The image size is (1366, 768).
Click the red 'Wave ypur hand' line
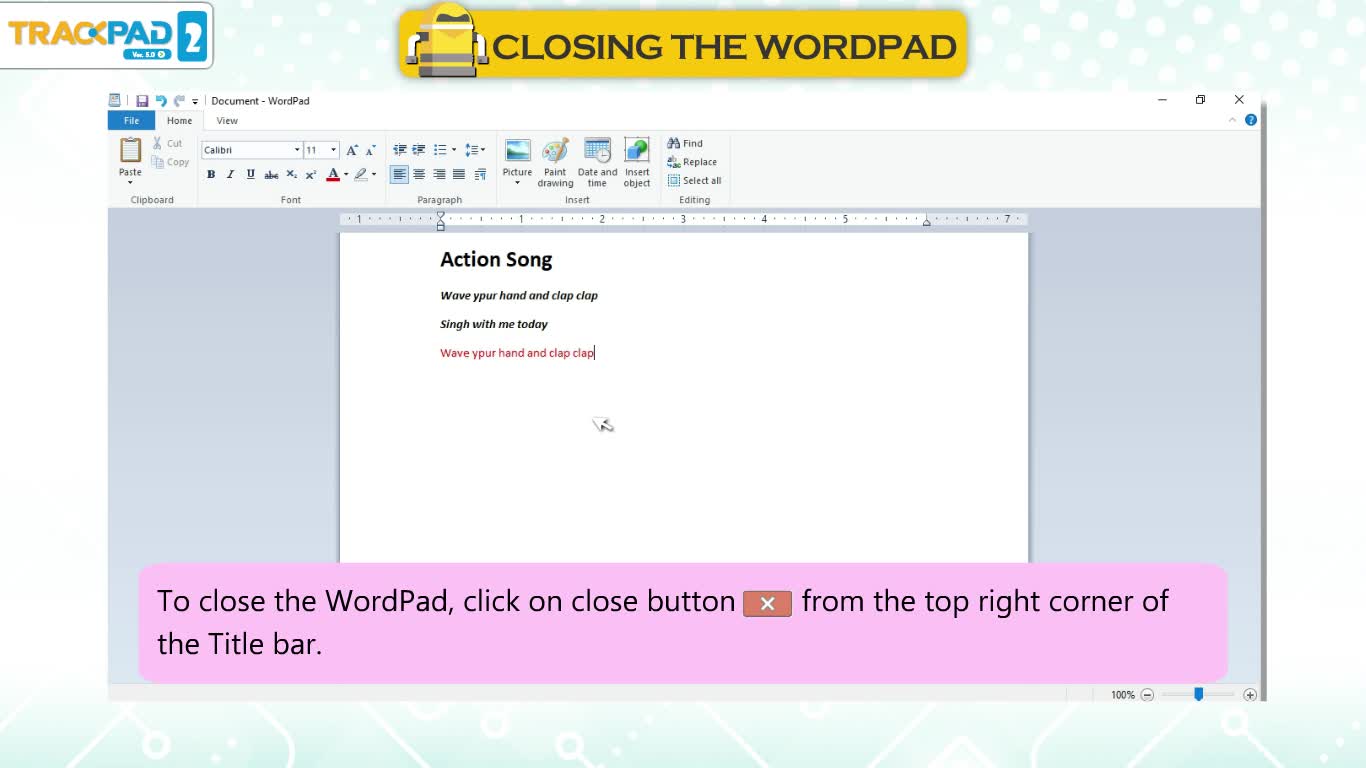coord(517,353)
